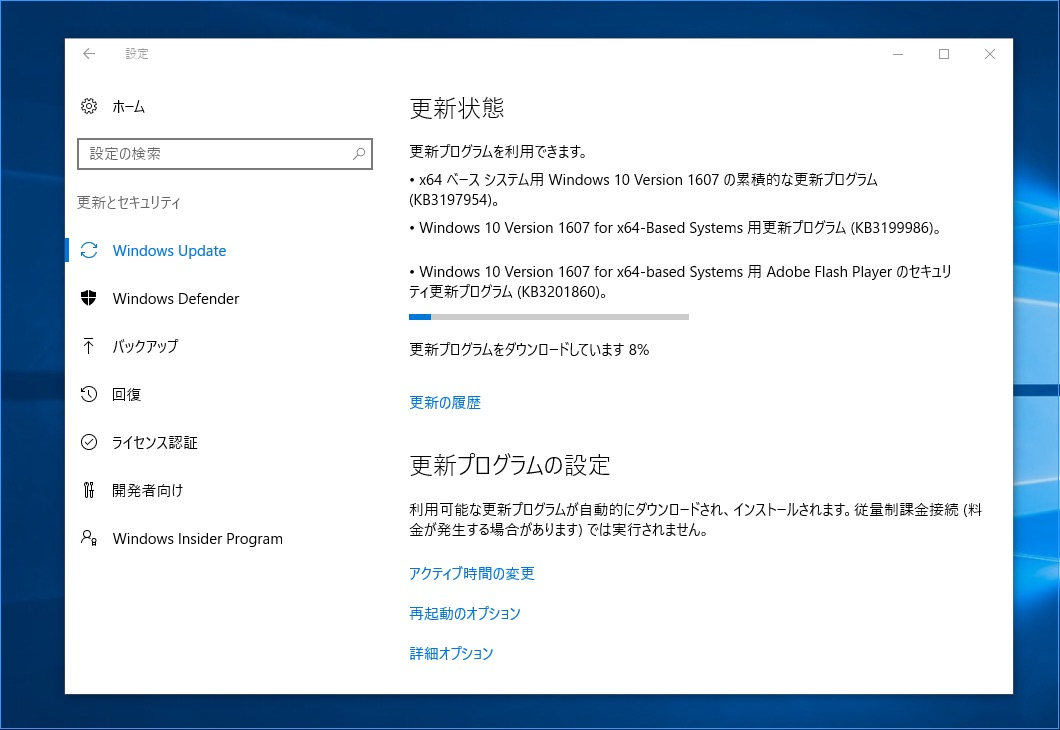Maximize the settings window
The height and width of the screenshot is (730, 1060).
coord(944,54)
